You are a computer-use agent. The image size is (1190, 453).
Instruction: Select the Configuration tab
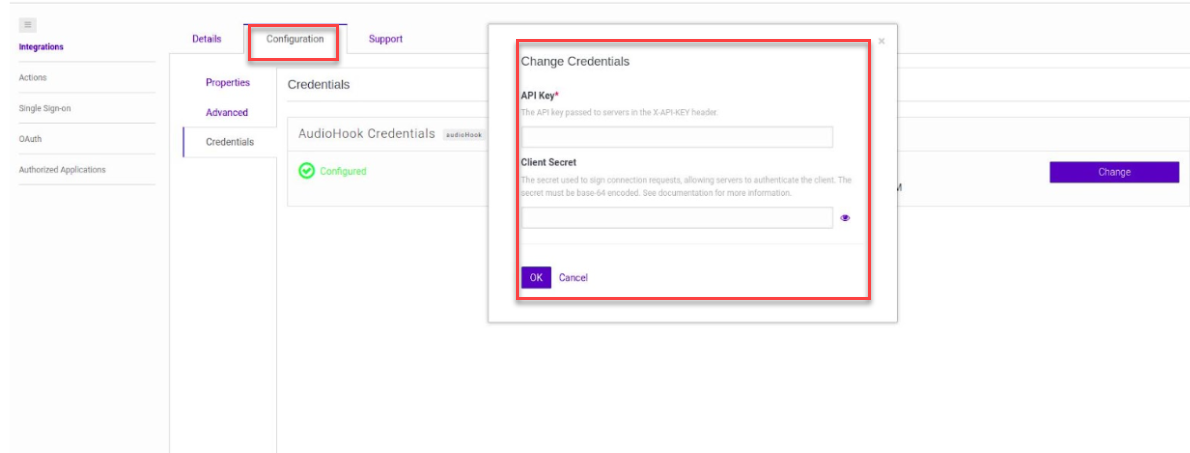point(294,39)
